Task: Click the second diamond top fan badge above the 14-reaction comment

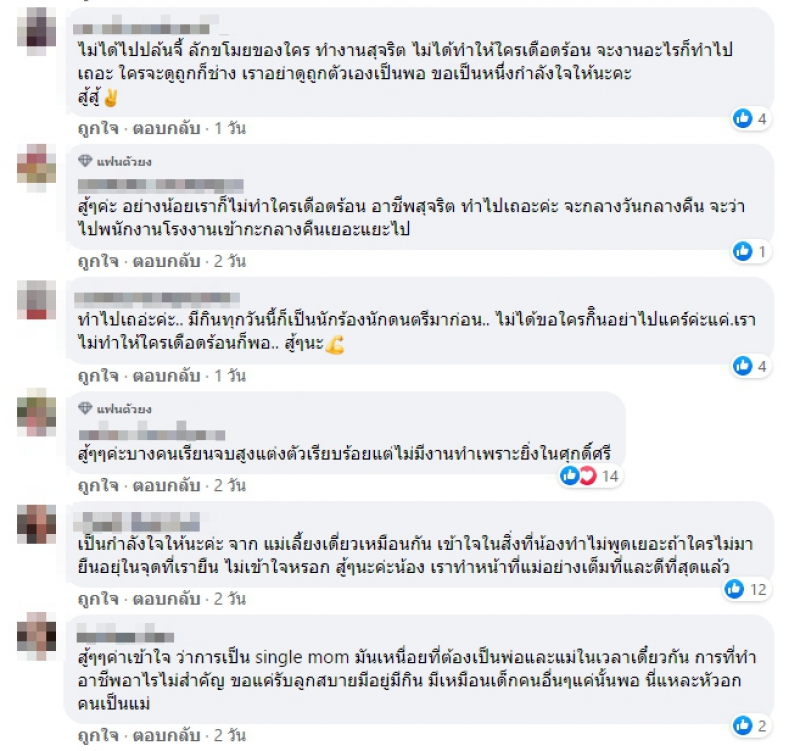Action: (x=85, y=408)
